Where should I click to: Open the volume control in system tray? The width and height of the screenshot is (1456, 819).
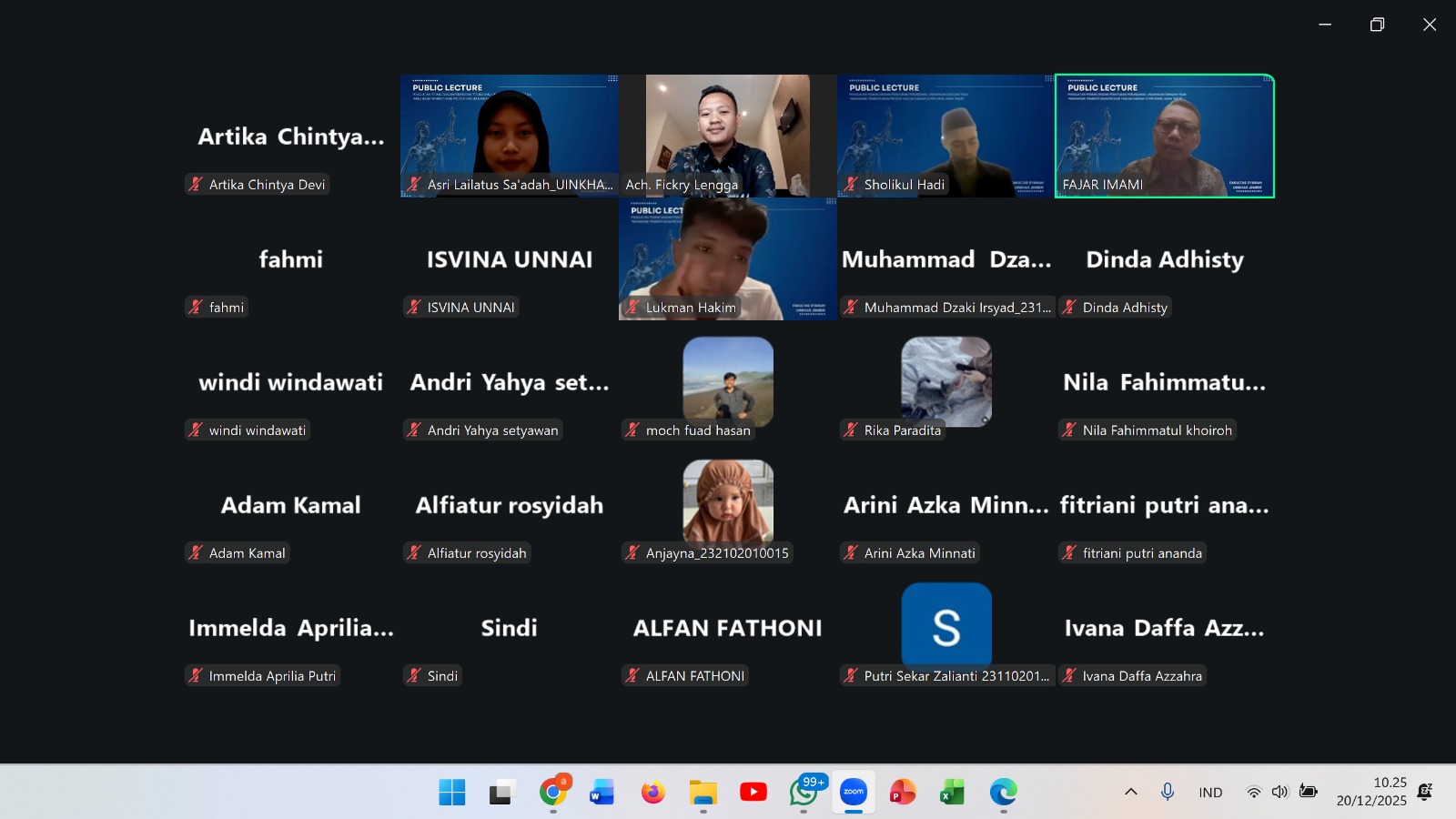[x=1280, y=793]
